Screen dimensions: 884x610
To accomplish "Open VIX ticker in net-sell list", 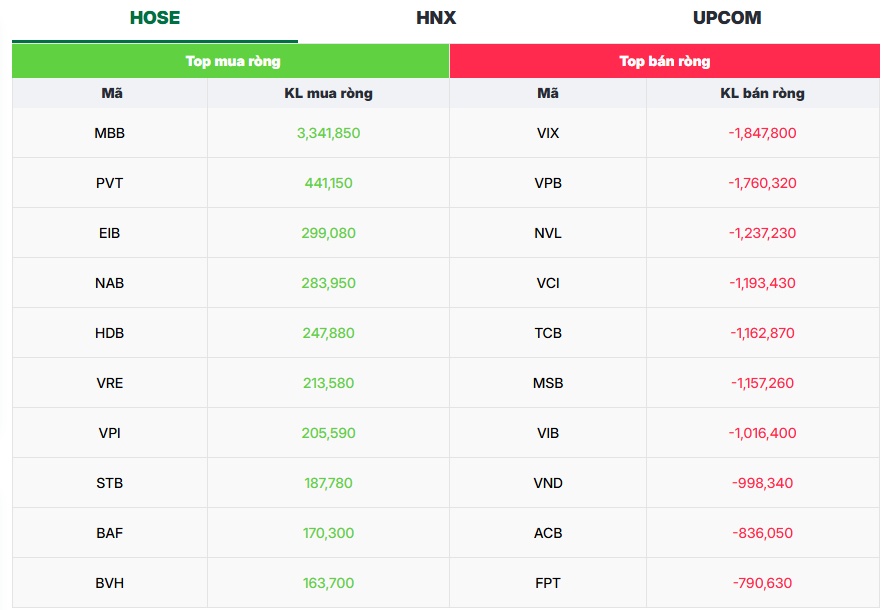I will click(548, 133).
